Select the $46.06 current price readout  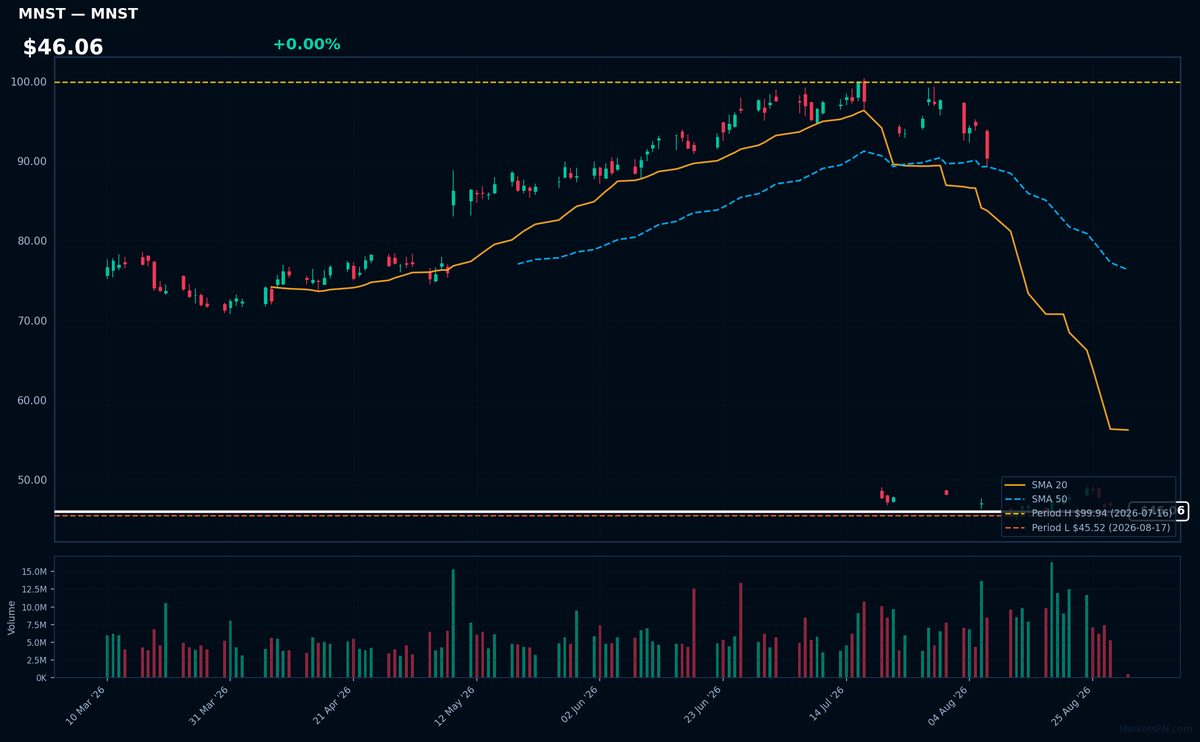pos(63,47)
